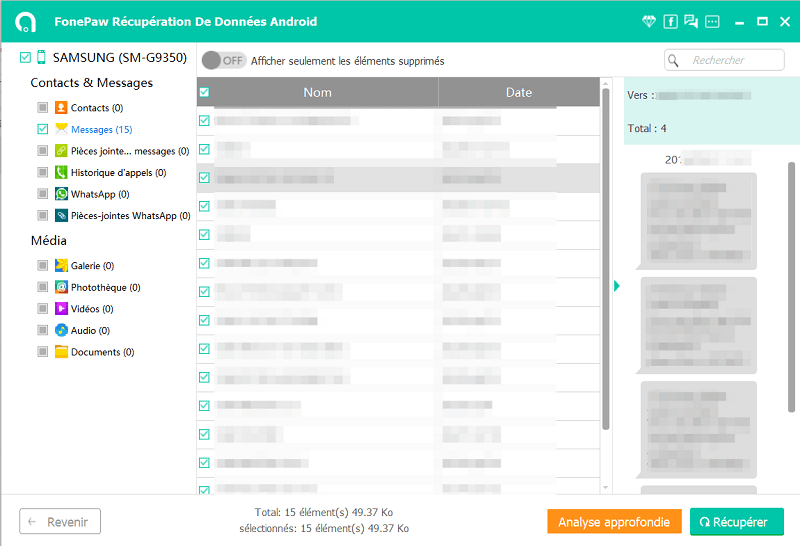Viewport: 800px width, 546px height.
Task: Click the call history phone icon
Action: point(61,172)
